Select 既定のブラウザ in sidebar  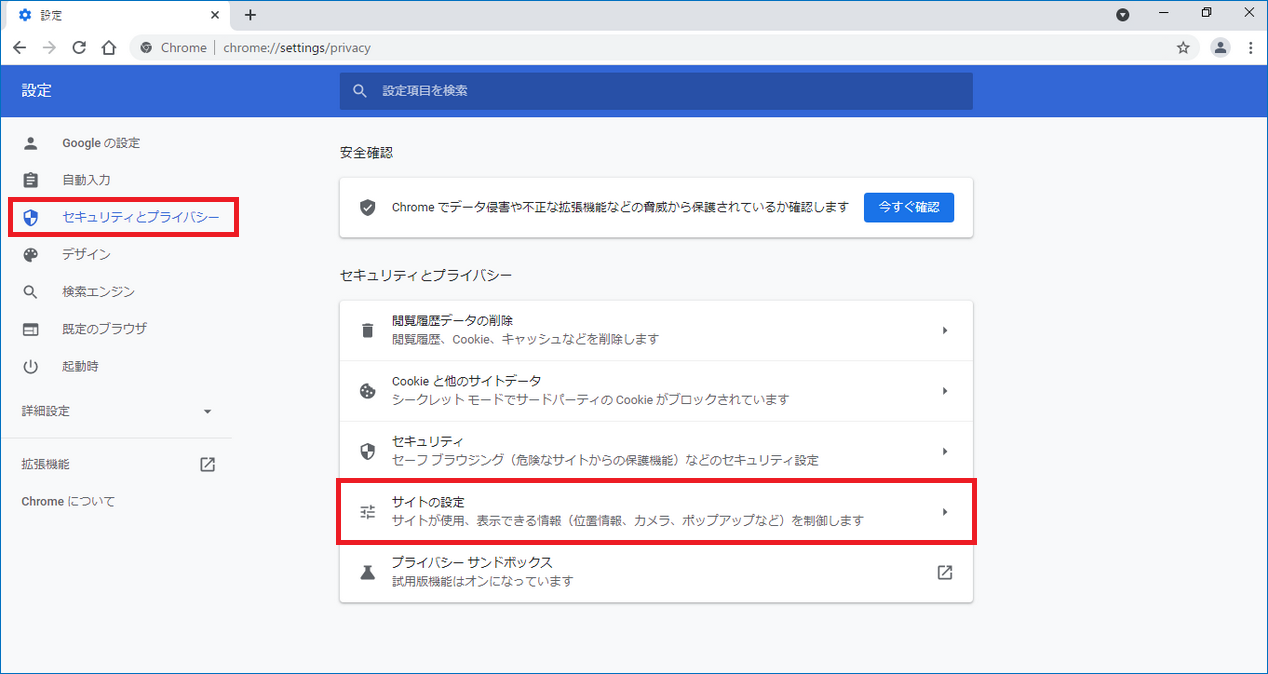pyautogui.click(x=104, y=329)
